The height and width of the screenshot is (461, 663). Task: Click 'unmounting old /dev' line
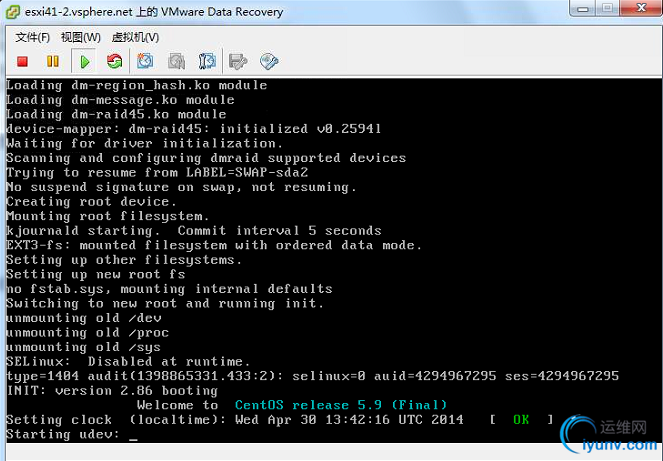84,318
